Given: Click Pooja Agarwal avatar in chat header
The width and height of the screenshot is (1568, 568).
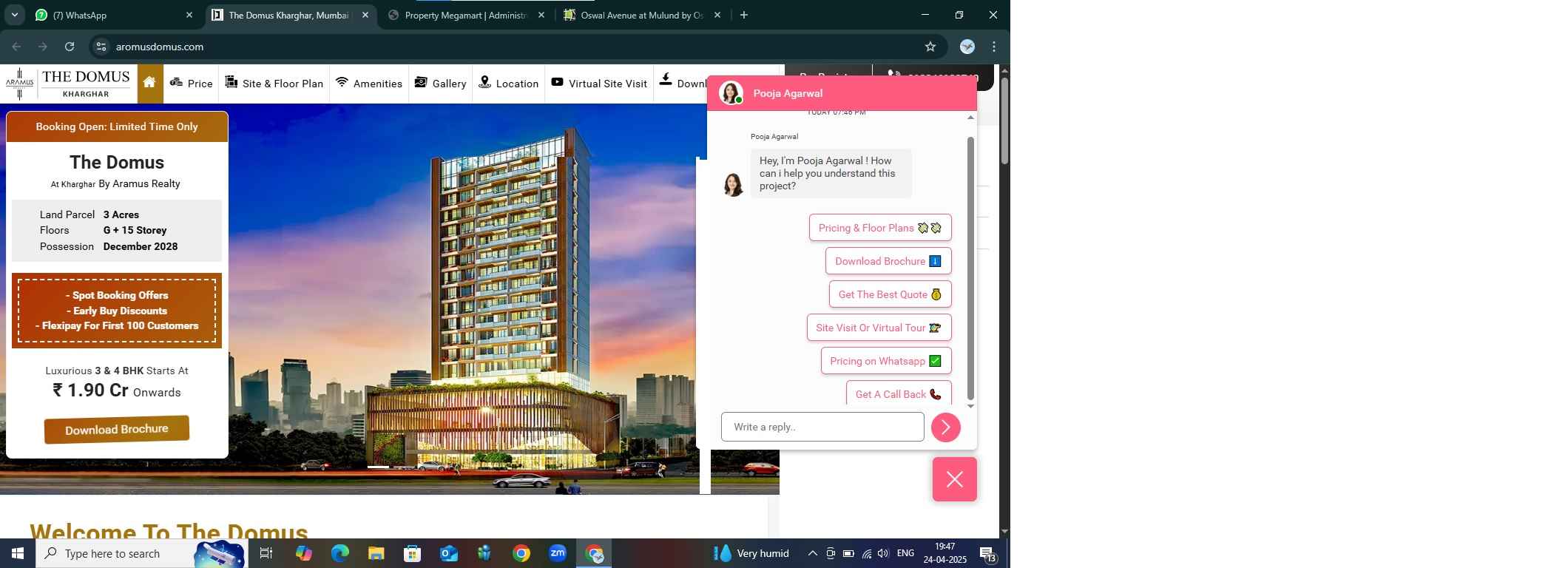Looking at the screenshot, I should (731, 93).
